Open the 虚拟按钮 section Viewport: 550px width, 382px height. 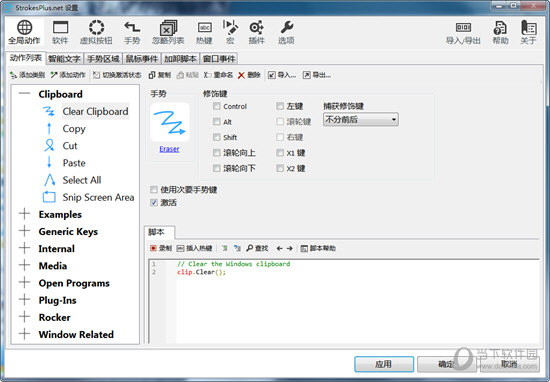pos(96,32)
